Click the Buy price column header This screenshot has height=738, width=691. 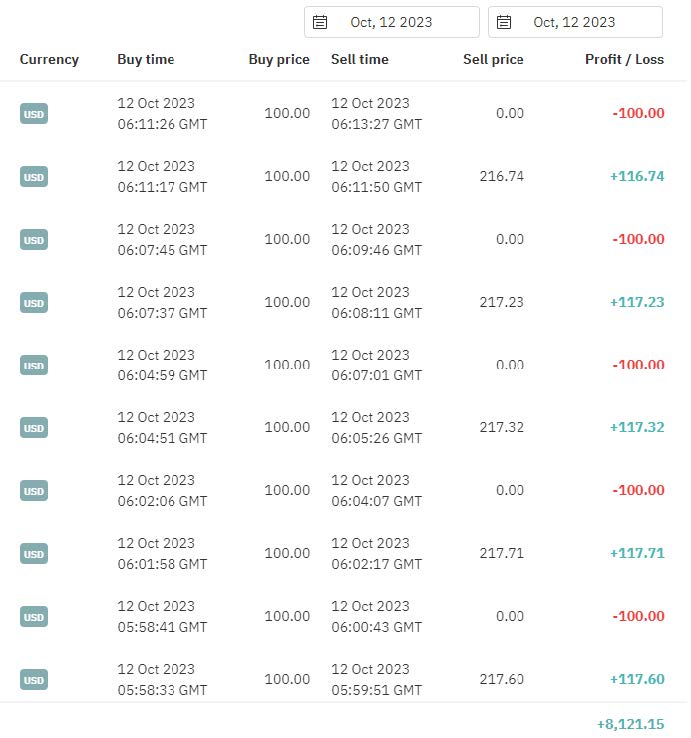point(279,59)
